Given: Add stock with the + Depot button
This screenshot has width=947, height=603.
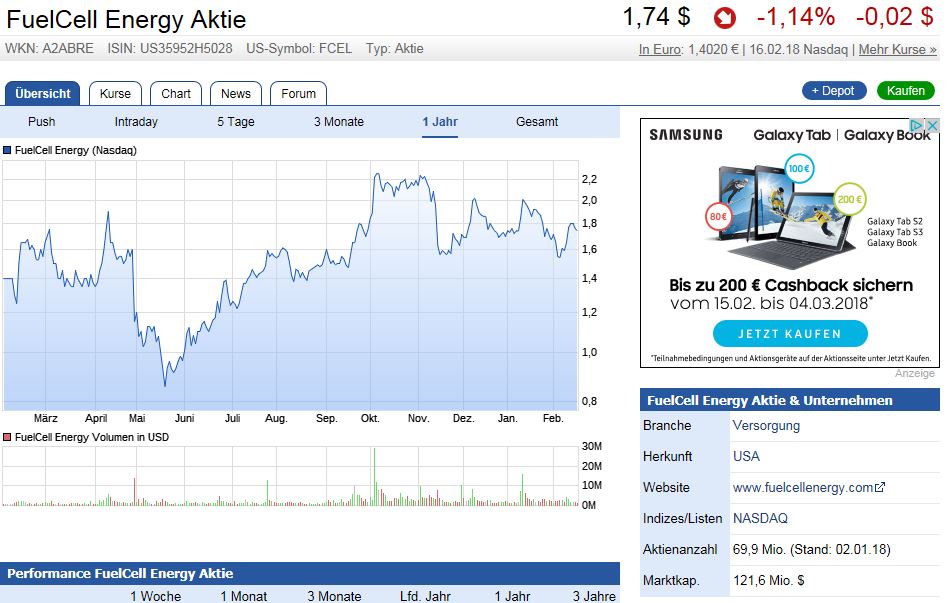Looking at the screenshot, I should (x=834, y=91).
